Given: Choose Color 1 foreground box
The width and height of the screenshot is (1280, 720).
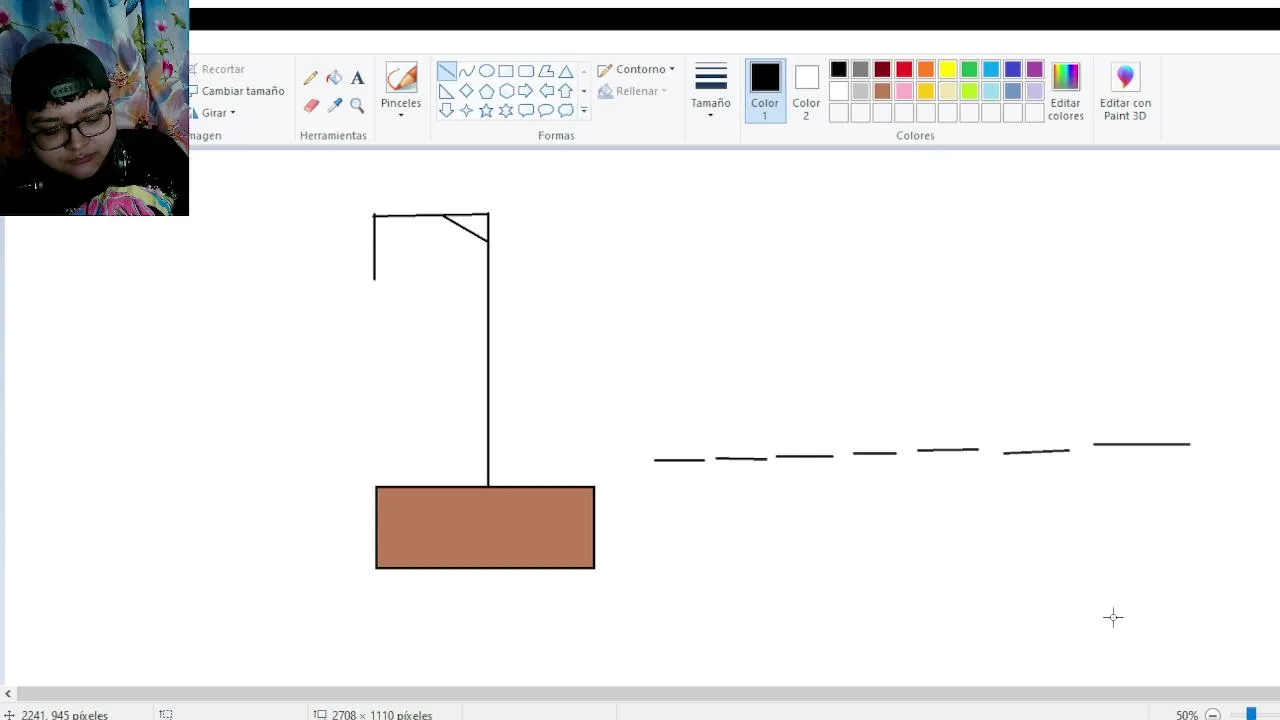Looking at the screenshot, I should coord(765,90).
